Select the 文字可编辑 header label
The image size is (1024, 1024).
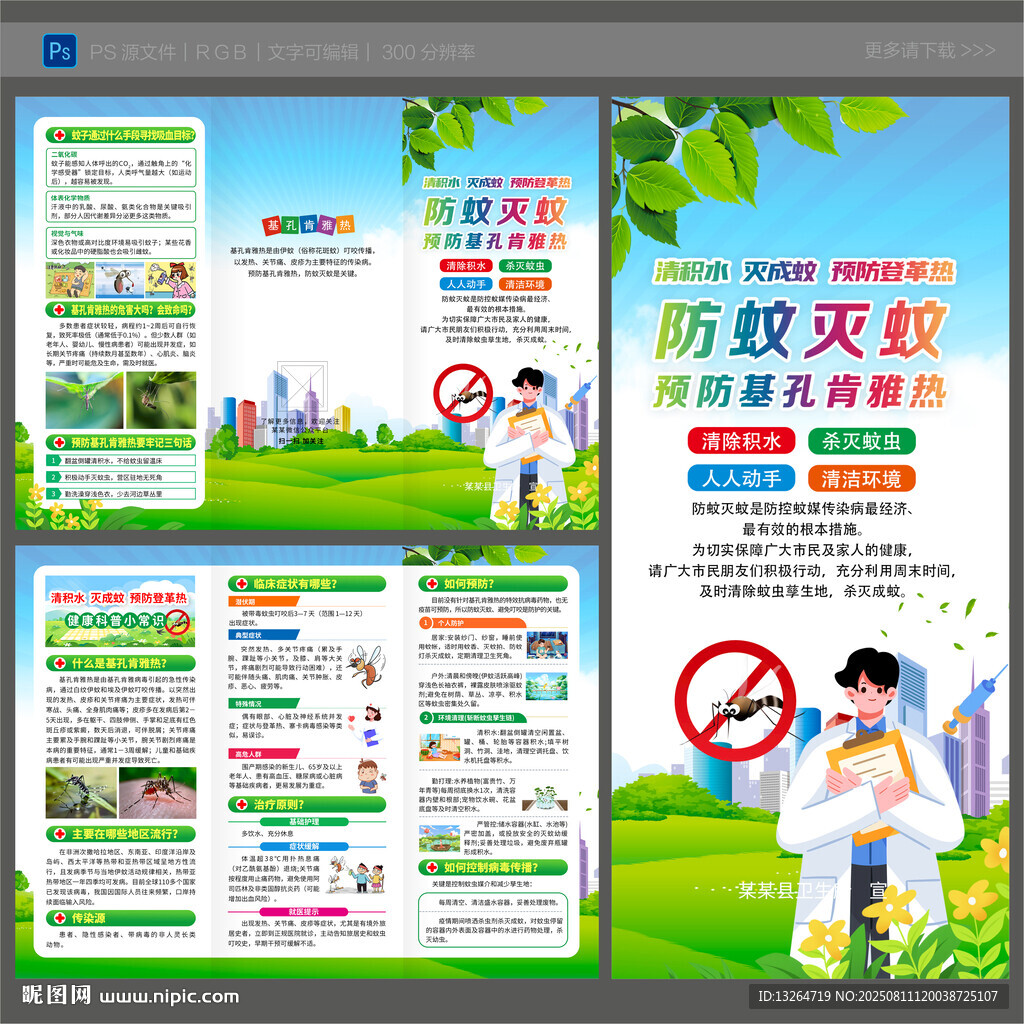313,52
